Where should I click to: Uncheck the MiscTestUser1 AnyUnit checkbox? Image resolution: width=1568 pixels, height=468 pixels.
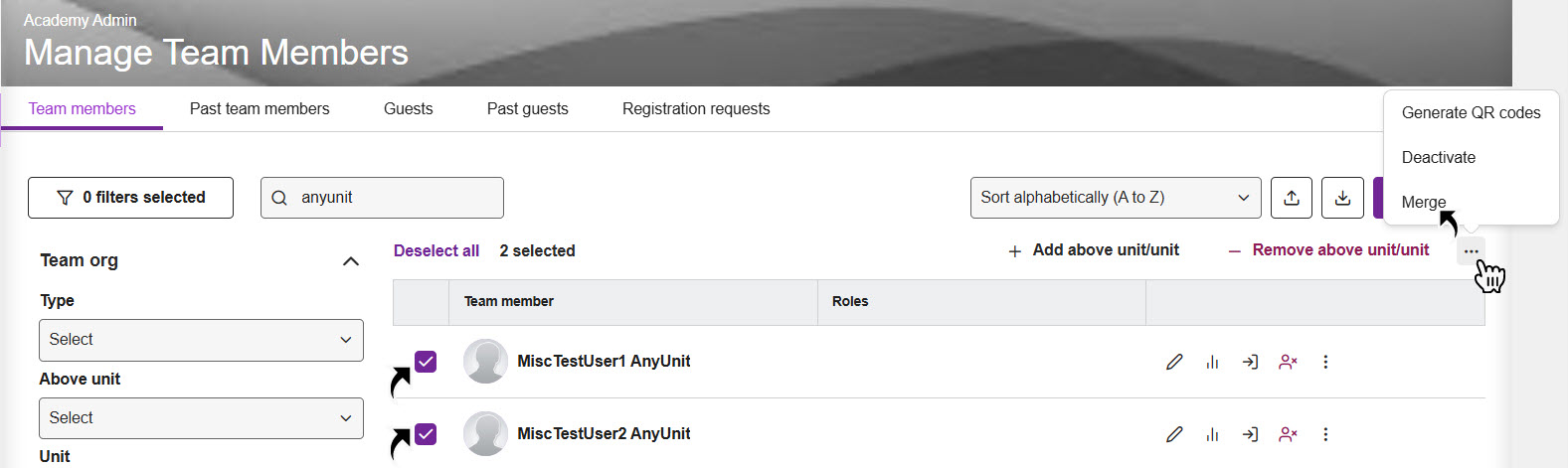[x=426, y=362]
